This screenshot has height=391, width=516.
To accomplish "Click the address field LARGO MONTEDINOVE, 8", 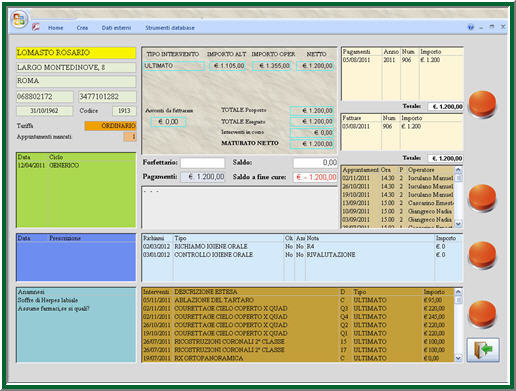I will tap(76, 67).
